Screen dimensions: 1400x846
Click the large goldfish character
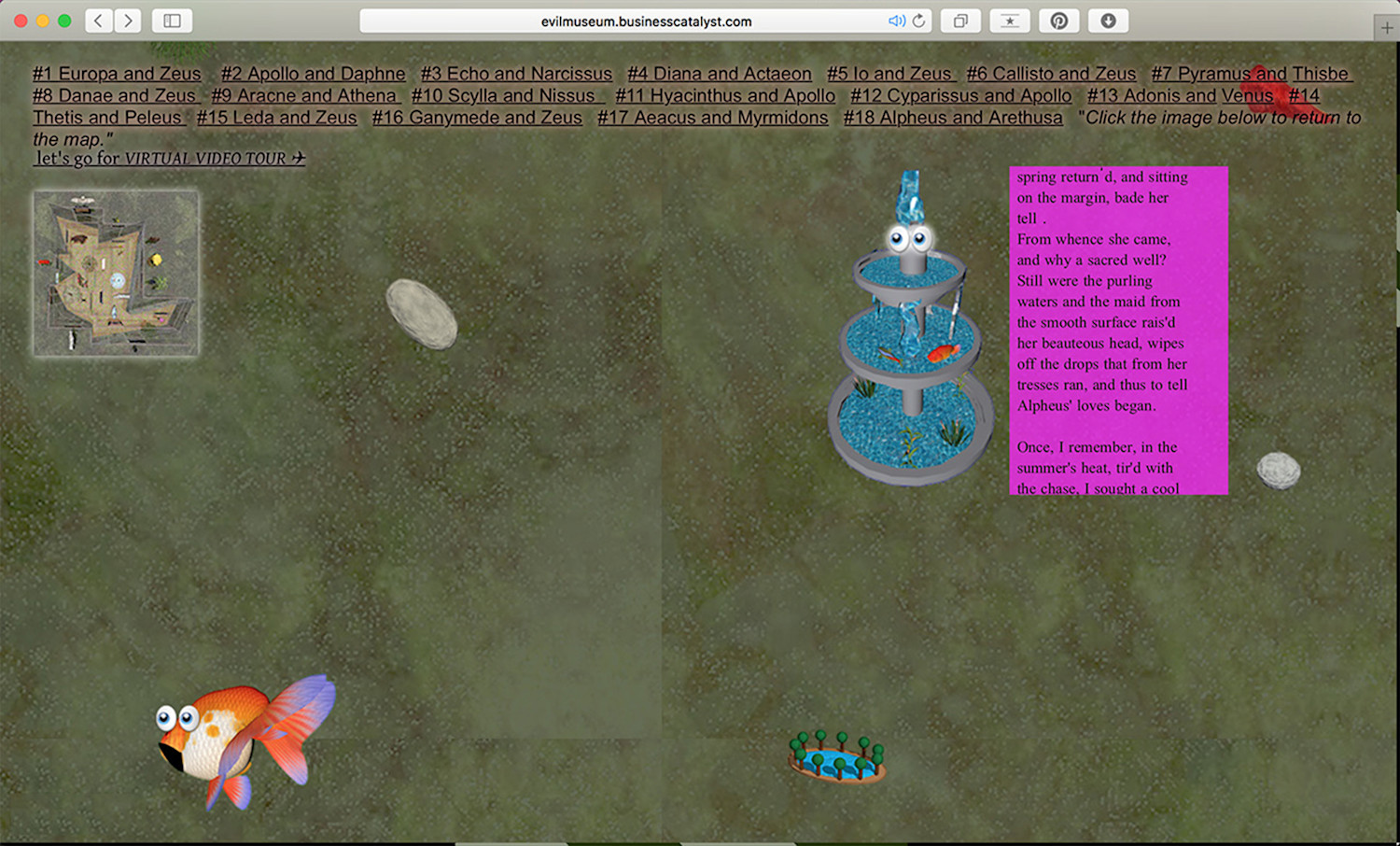point(245,742)
